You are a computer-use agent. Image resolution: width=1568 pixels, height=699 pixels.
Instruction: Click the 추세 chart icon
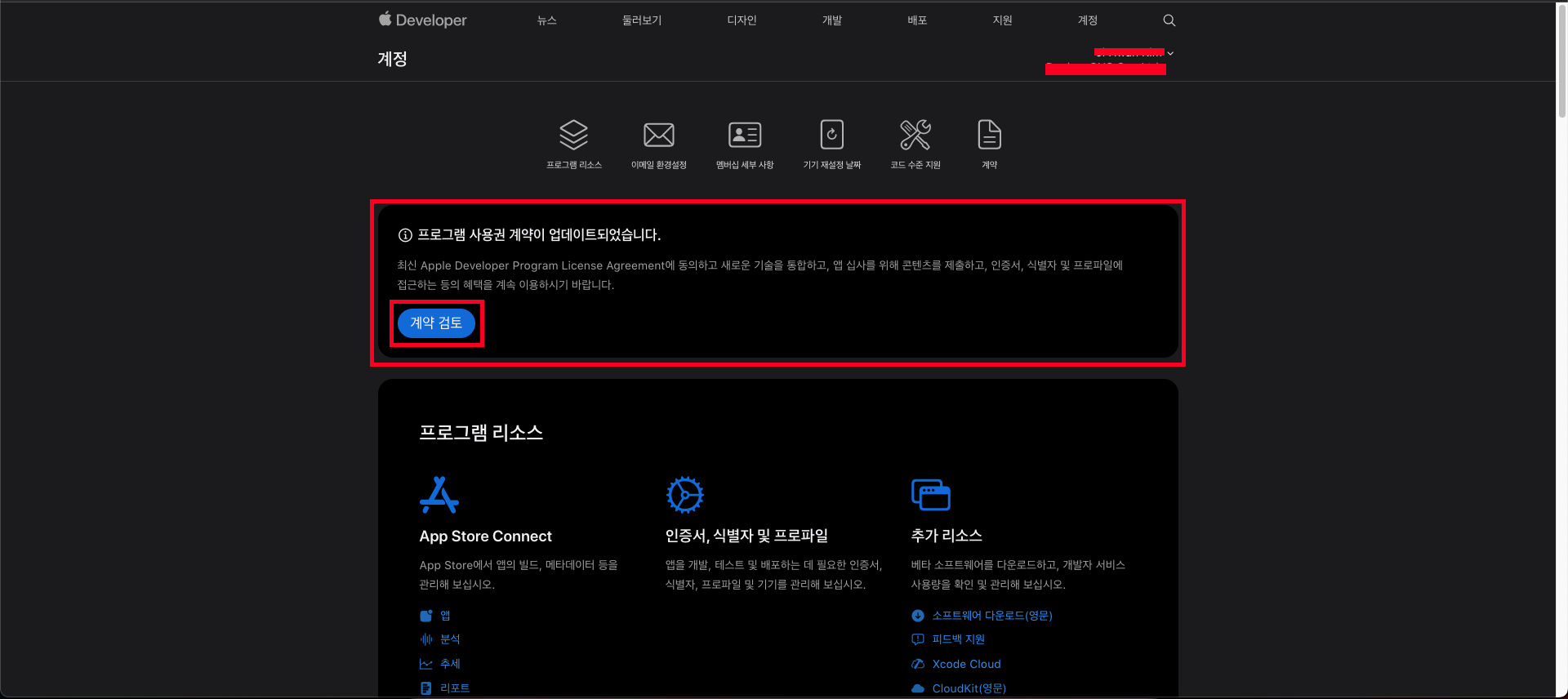click(425, 664)
